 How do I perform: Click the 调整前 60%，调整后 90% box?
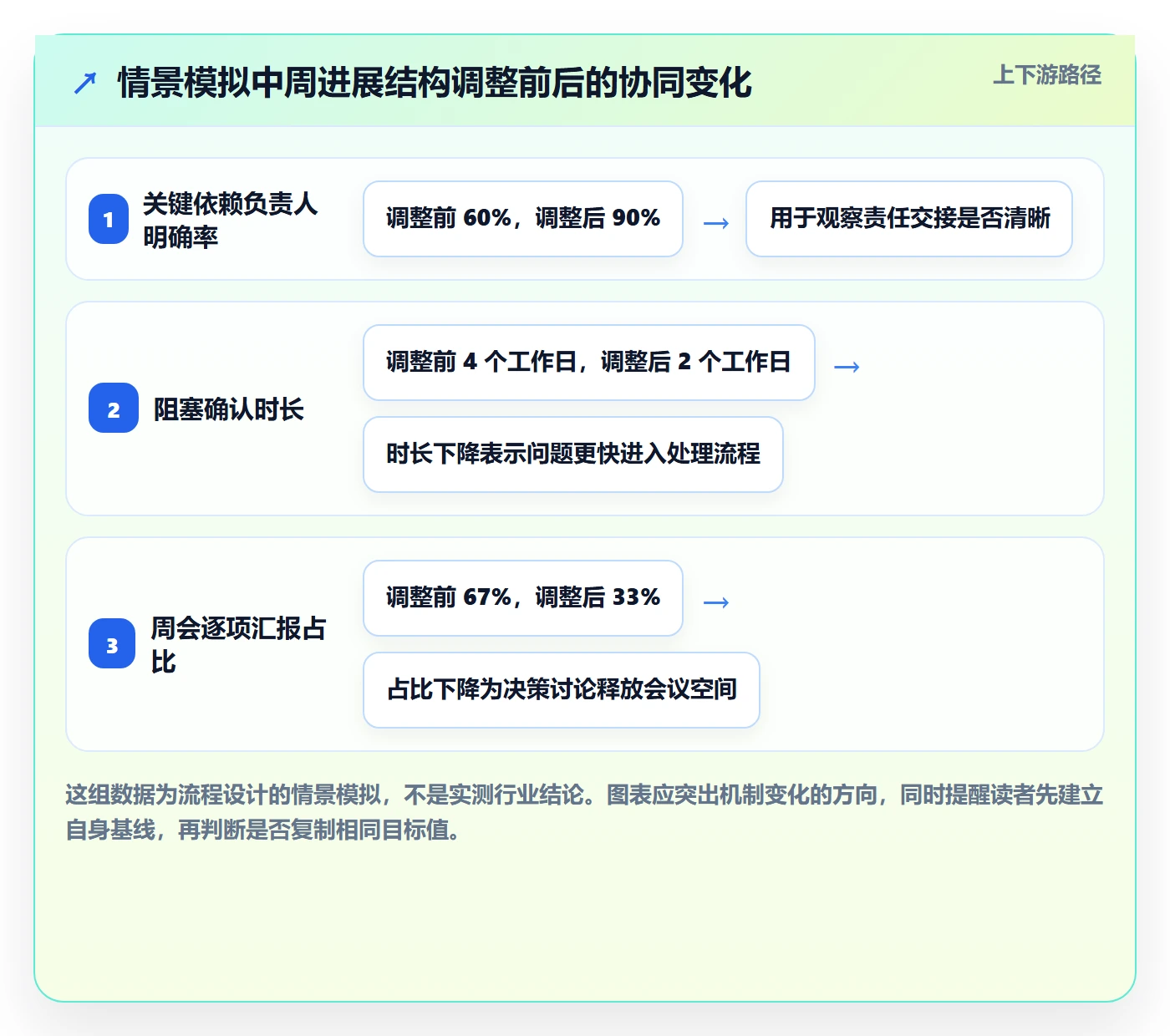pyautogui.click(x=523, y=219)
